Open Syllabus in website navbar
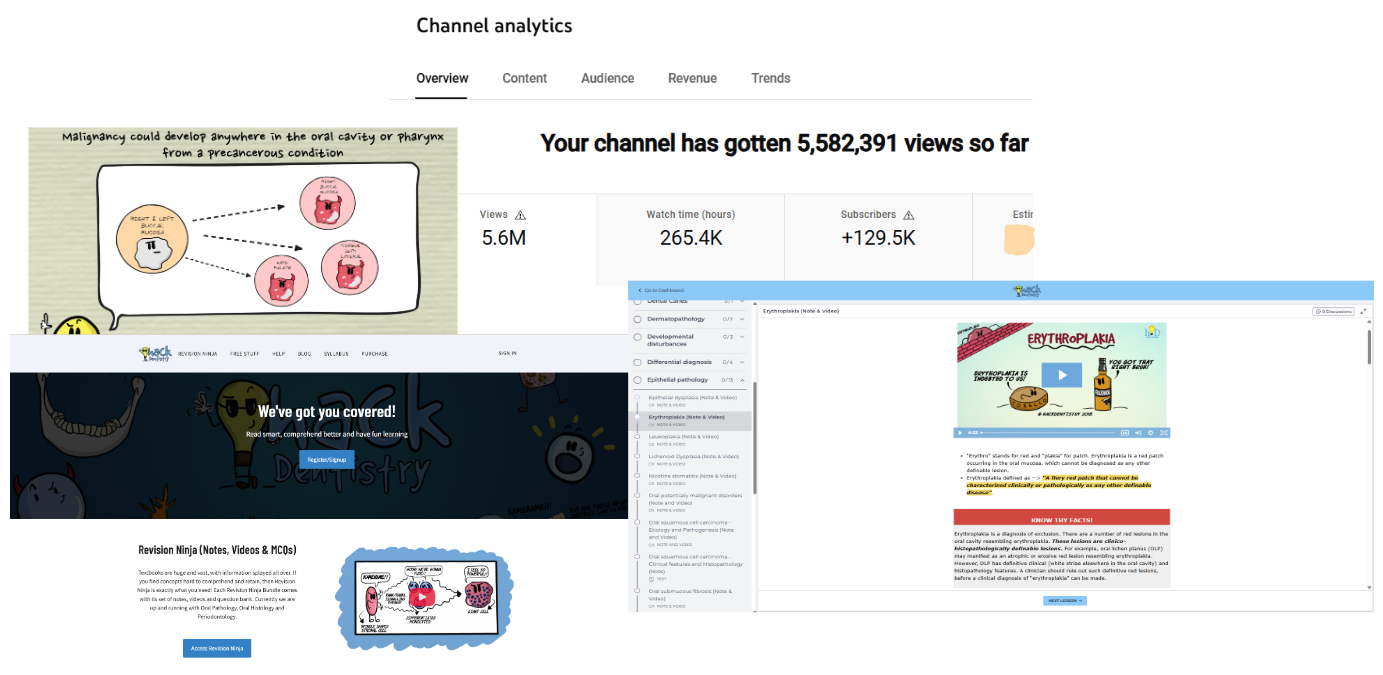 point(336,354)
